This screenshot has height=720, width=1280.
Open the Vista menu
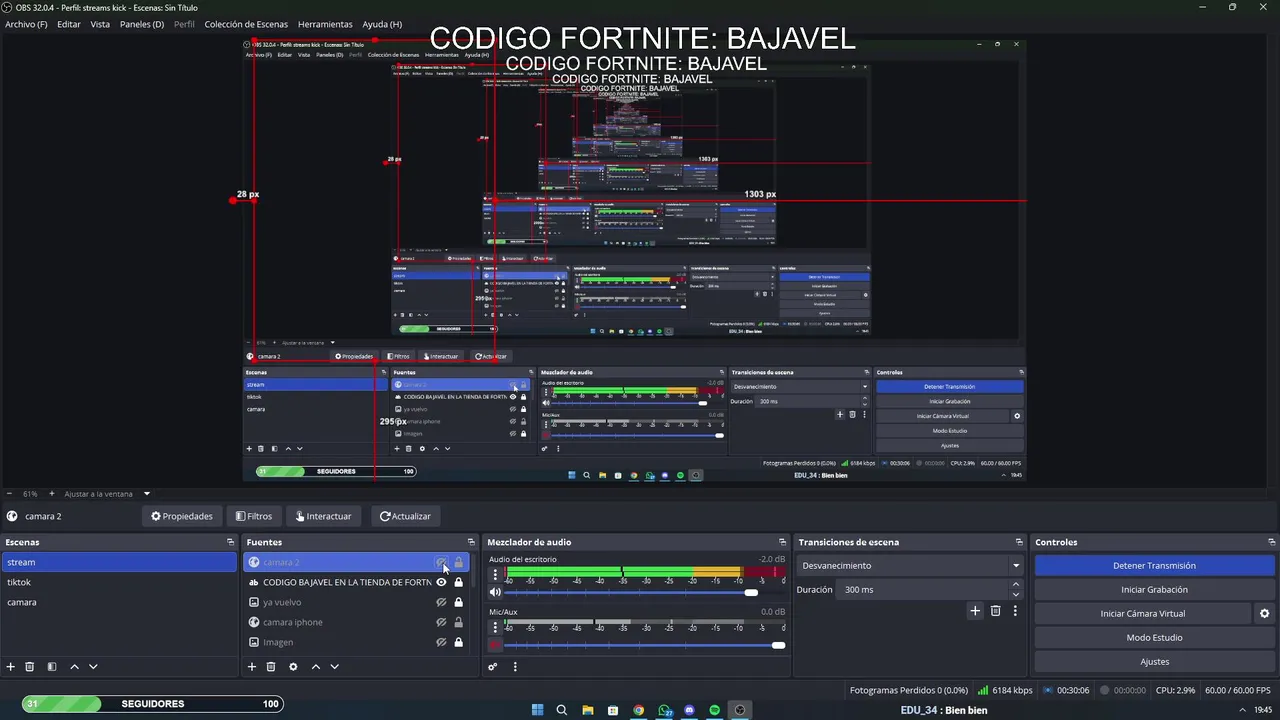(x=100, y=24)
